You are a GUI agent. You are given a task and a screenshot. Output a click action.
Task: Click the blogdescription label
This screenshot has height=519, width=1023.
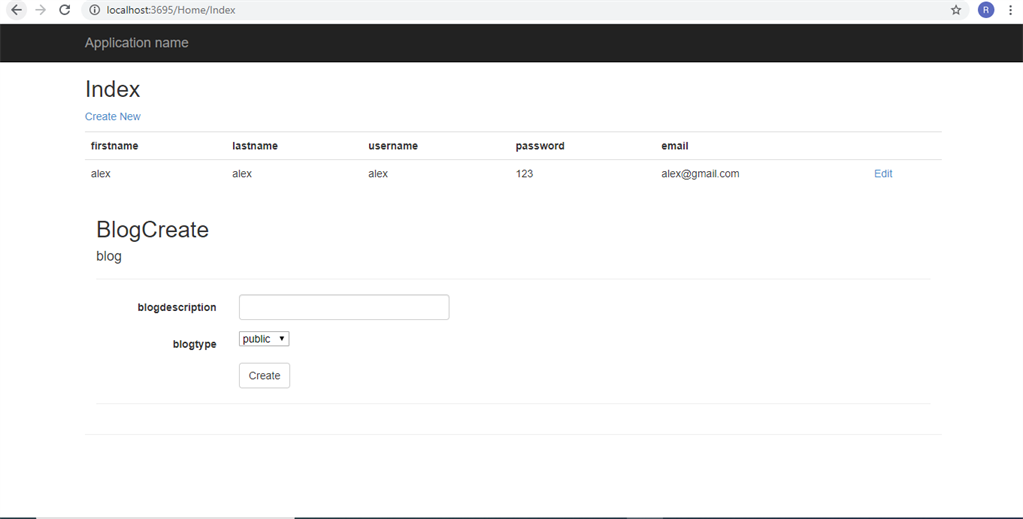pyautogui.click(x=177, y=307)
